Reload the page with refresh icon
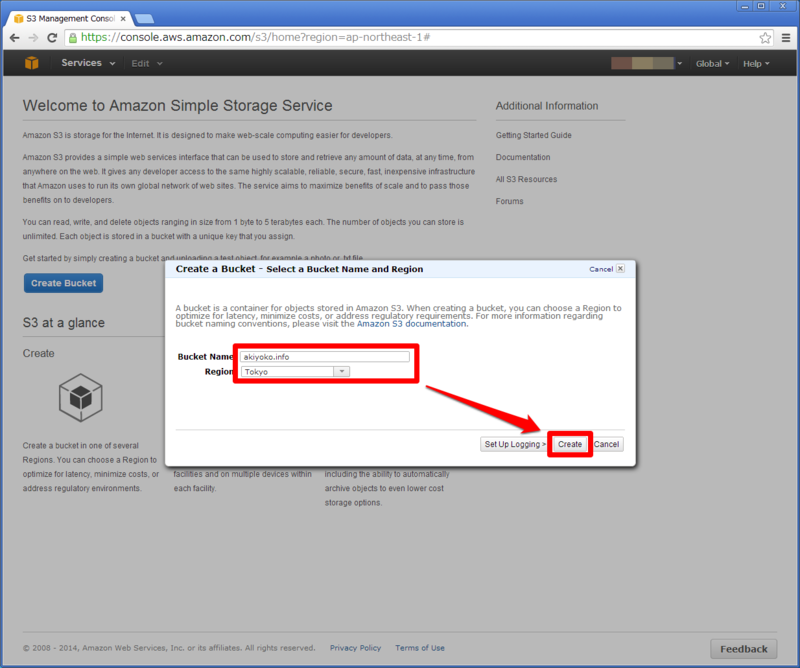The width and height of the screenshot is (800, 668). 52,38
